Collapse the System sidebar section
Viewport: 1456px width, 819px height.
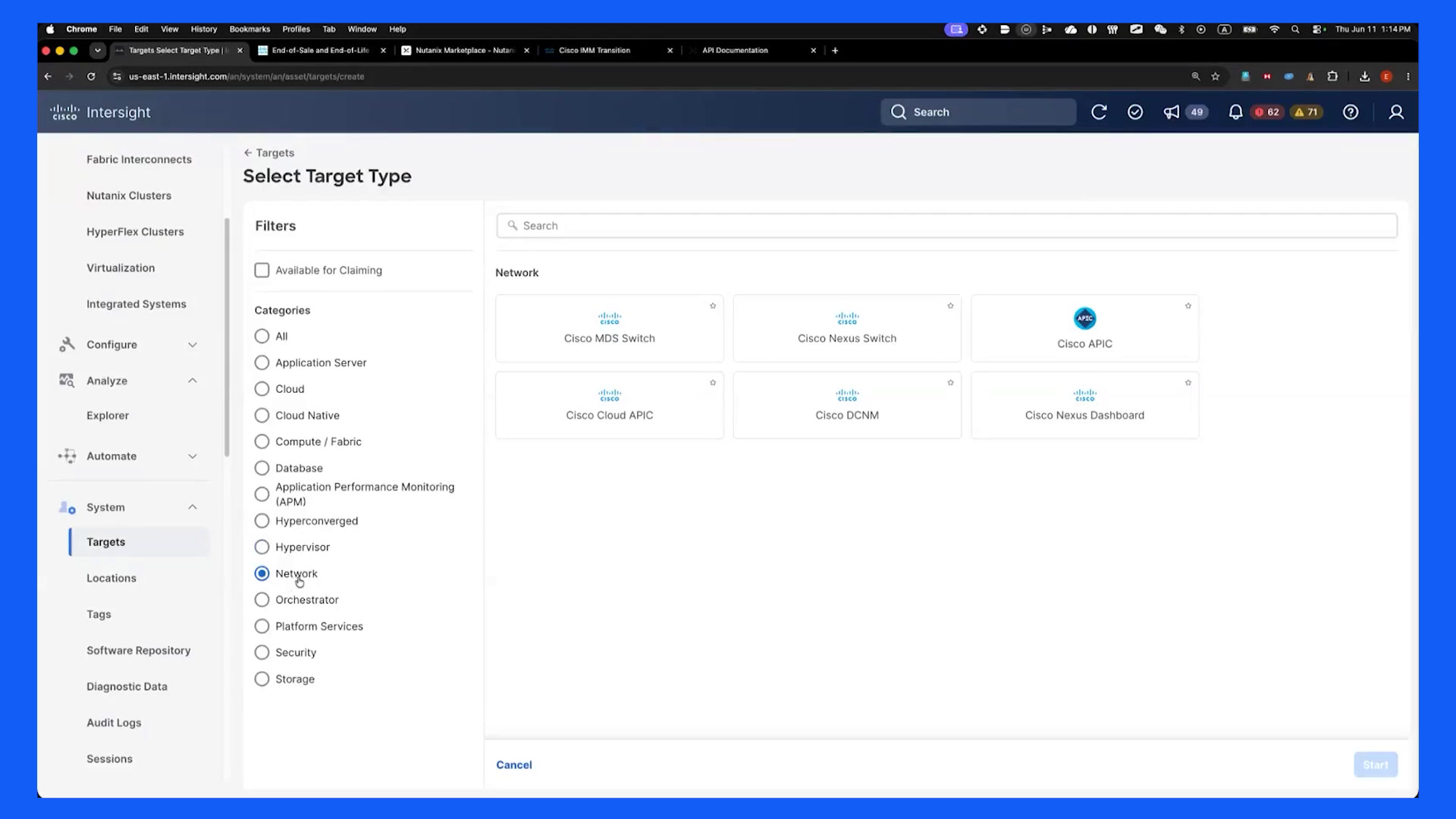(x=193, y=507)
